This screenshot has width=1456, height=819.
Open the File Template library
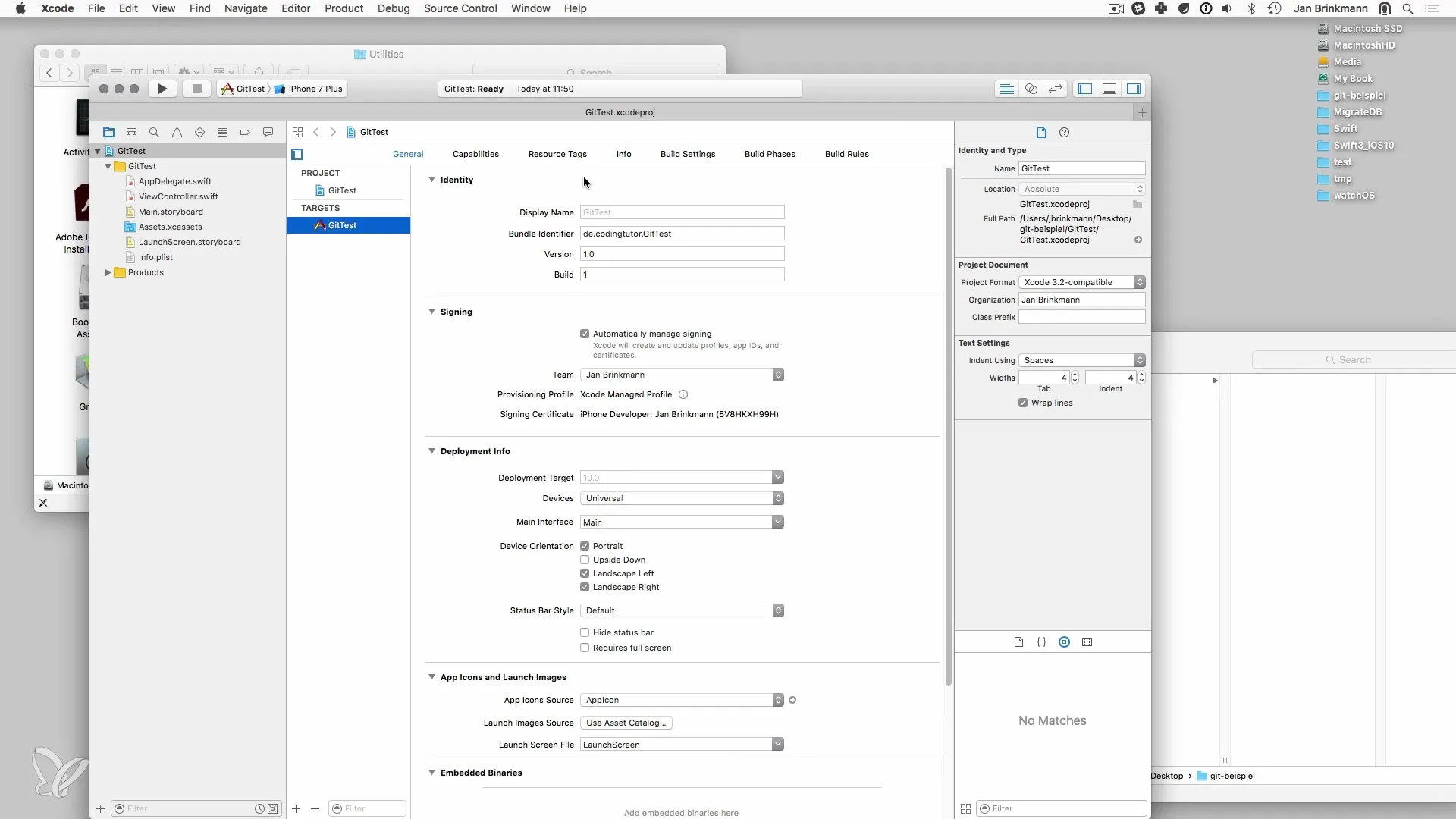pyautogui.click(x=1018, y=642)
